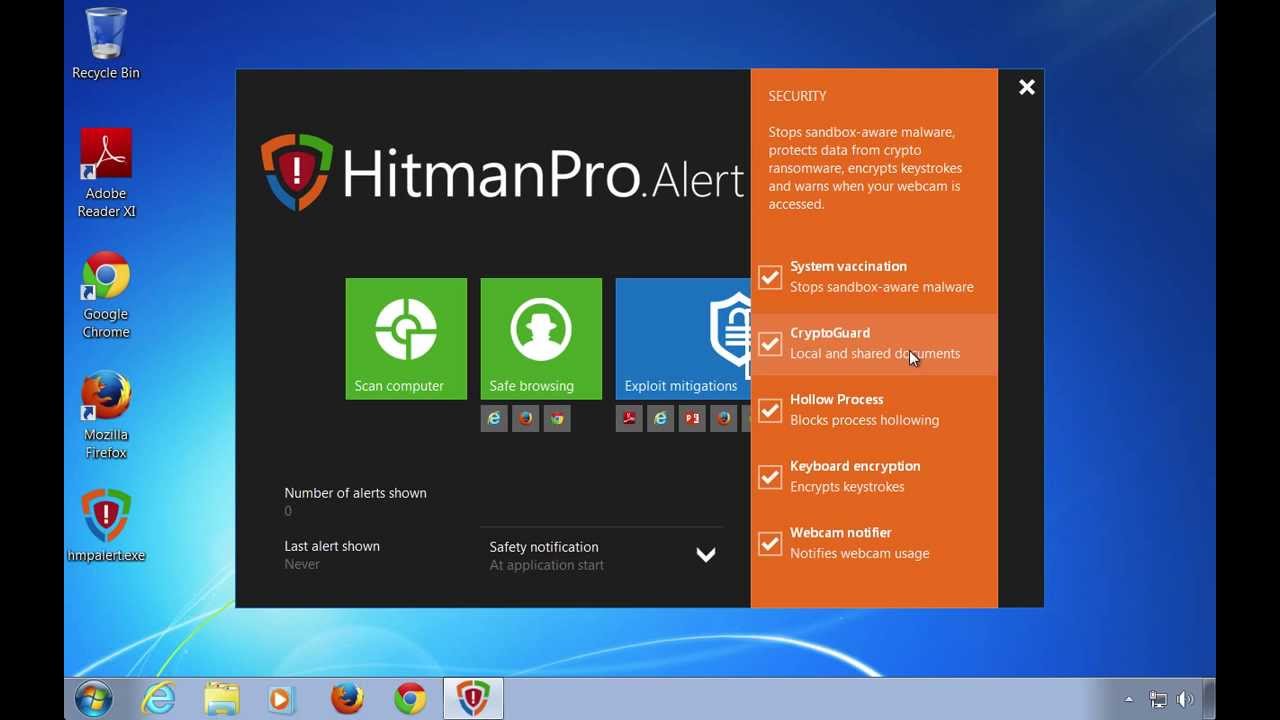Image resolution: width=1280 pixels, height=720 pixels.
Task: Launch Firefox from the taskbar
Action: [x=347, y=699]
